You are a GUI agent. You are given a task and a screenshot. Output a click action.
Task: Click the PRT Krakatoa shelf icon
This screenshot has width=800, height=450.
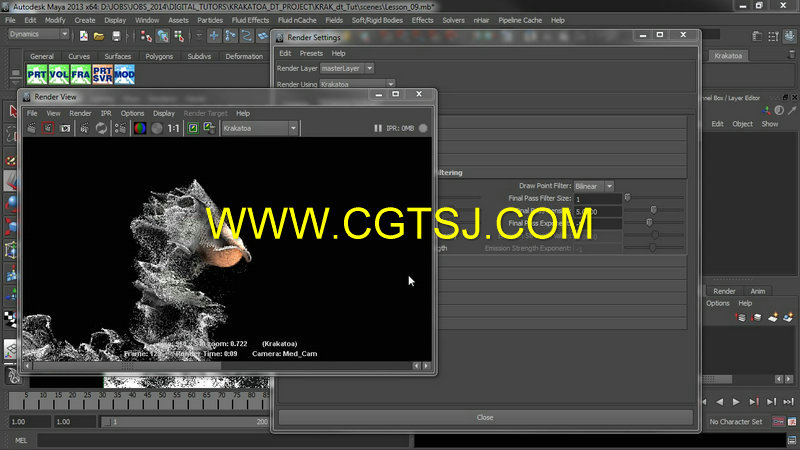(x=37, y=74)
